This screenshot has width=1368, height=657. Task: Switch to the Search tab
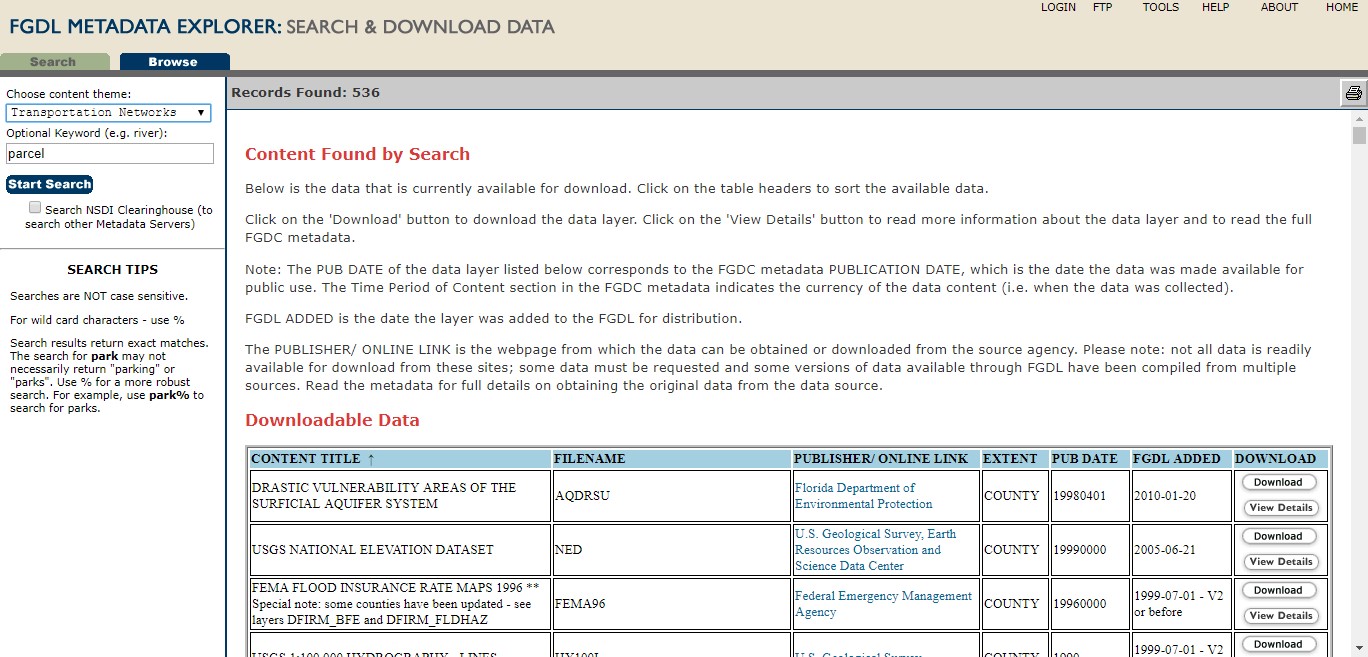pyautogui.click(x=54, y=62)
